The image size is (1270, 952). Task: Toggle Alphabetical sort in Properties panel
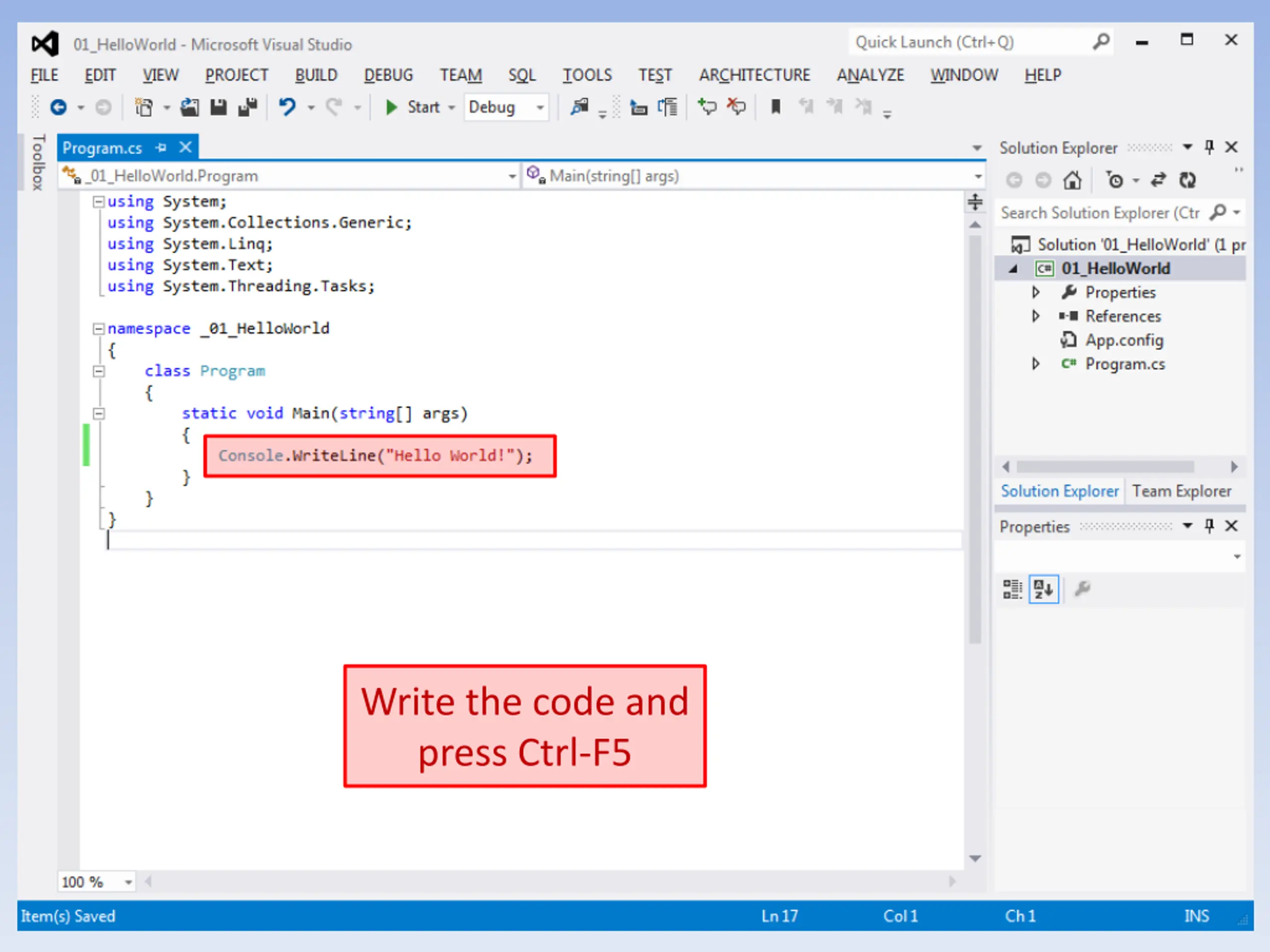point(1043,589)
